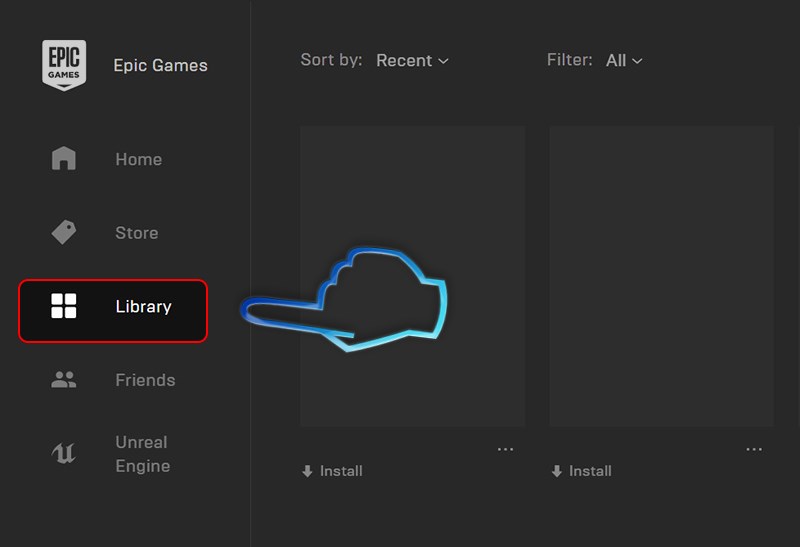Image resolution: width=800 pixels, height=547 pixels.
Task: Open the Sort by Recent dropdown
Action: tap(412, 61)
